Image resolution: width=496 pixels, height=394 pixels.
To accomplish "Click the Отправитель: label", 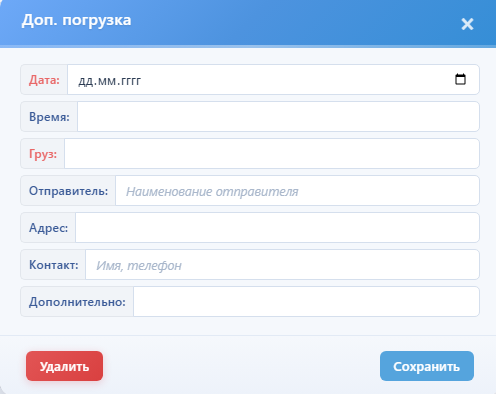I will click(68, 191).
